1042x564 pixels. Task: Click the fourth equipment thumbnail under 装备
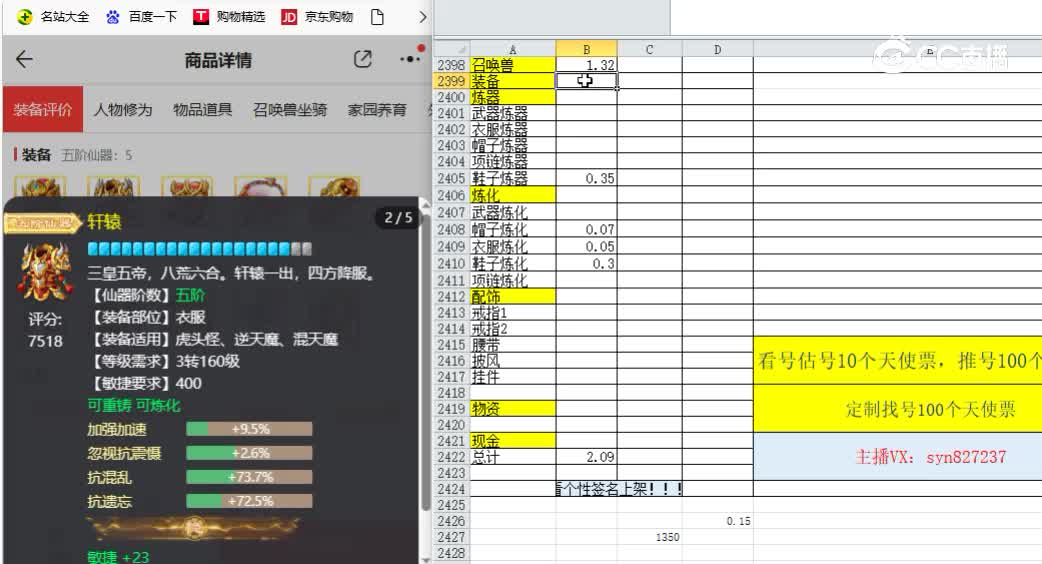pos(260,186)
